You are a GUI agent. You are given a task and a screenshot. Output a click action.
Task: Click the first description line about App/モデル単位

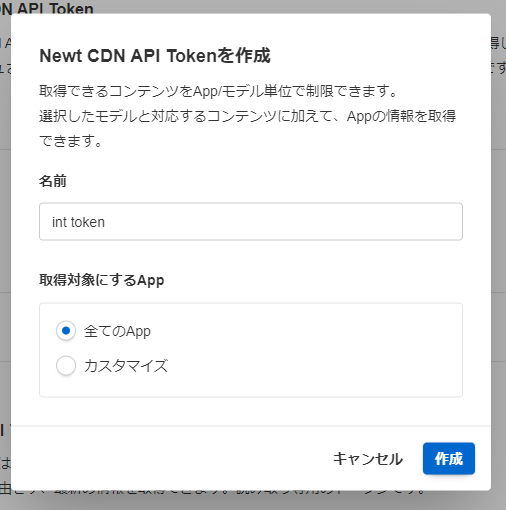coord(218,91)
